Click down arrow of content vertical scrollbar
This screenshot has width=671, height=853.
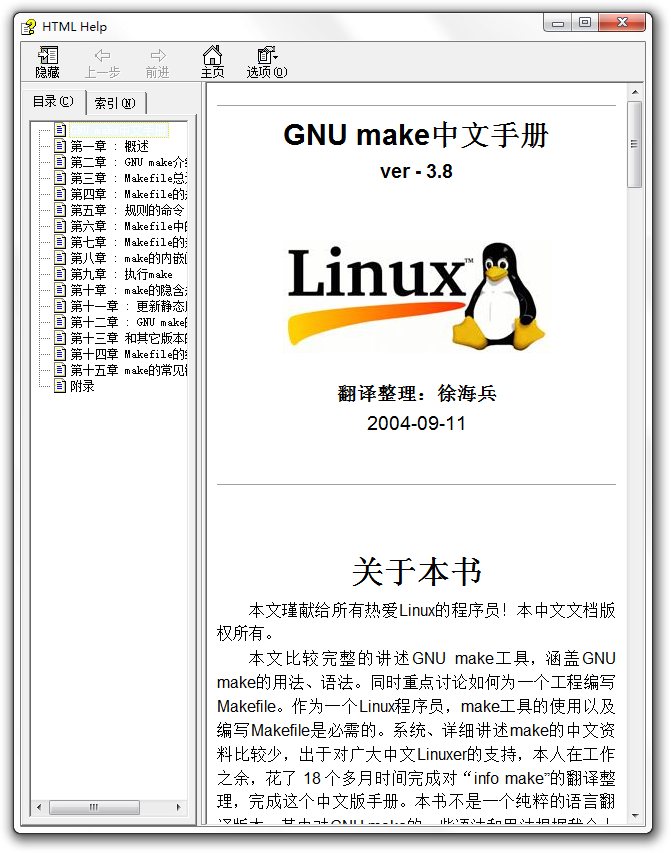coord(635,815)
